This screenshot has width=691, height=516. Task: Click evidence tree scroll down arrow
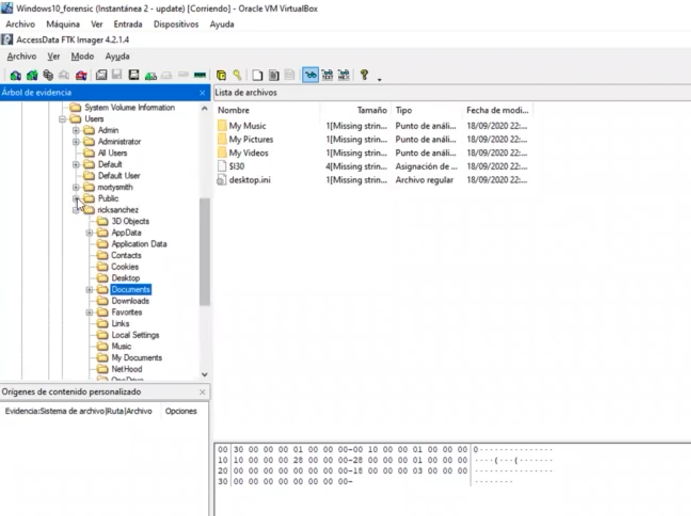pyautogui.click(x=204, y=375)
